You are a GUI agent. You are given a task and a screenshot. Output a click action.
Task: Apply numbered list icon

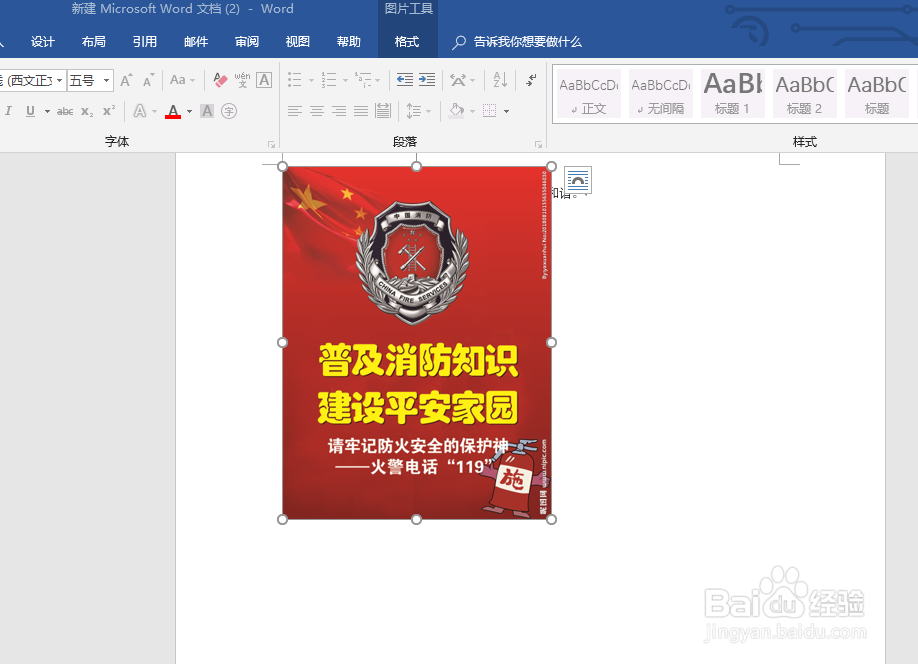[x=329, y=80]
